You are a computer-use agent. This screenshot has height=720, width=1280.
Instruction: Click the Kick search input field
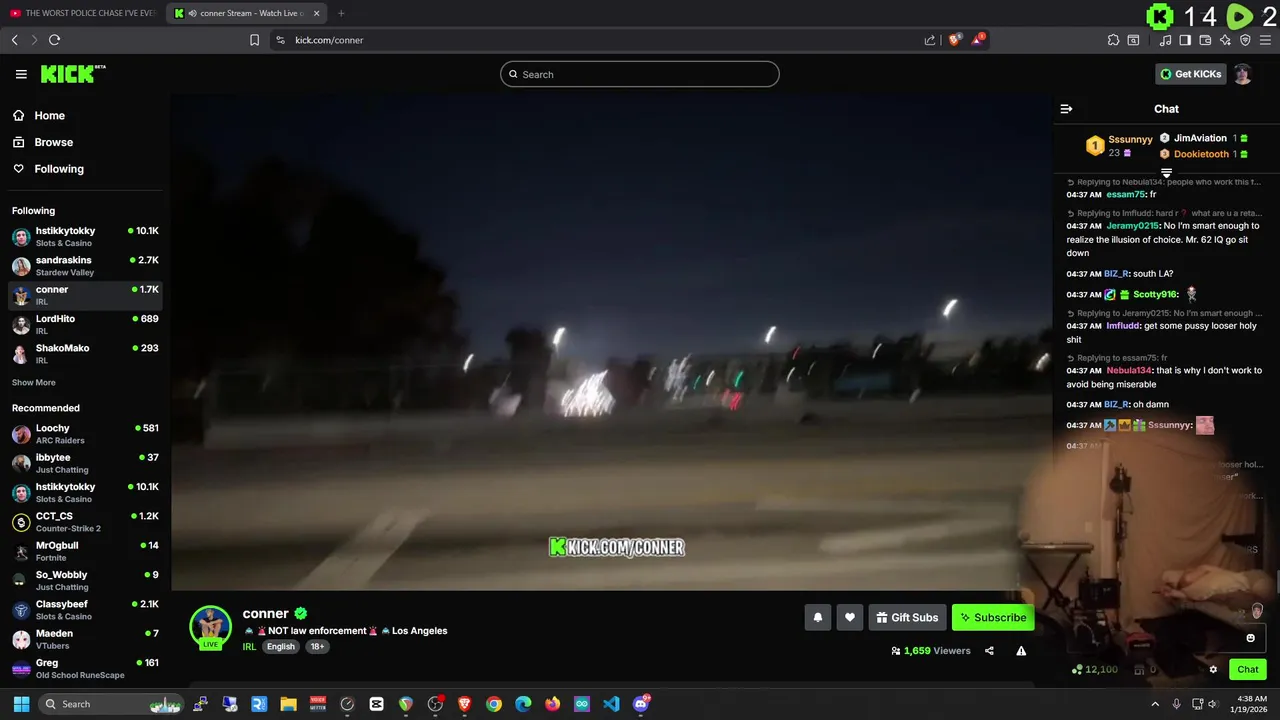pyautogui.click(x=640, y=74)
